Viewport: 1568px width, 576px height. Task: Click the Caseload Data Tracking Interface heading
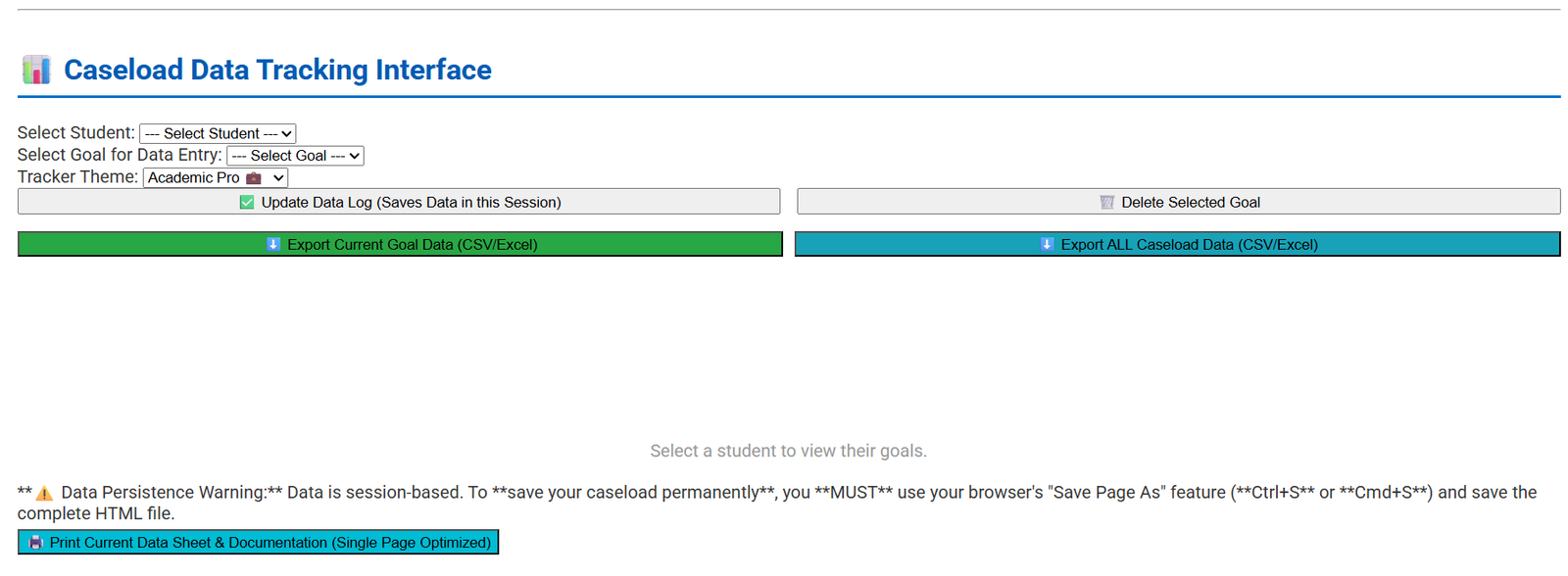277,71
